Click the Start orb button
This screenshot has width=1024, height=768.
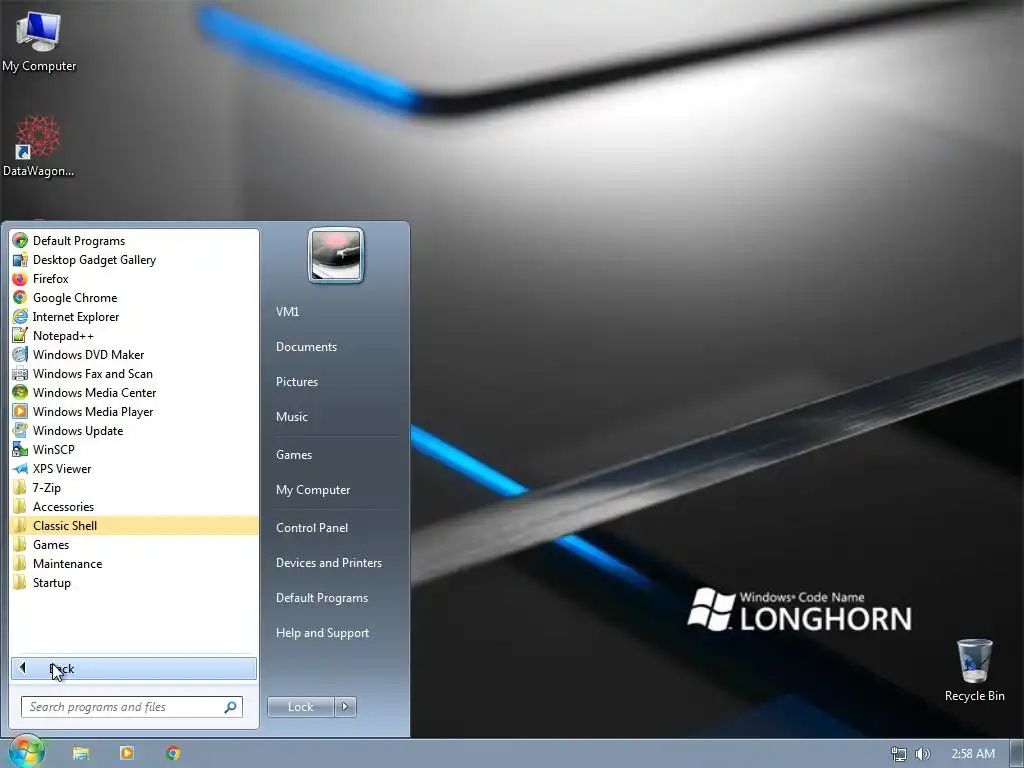click(27, 752)
